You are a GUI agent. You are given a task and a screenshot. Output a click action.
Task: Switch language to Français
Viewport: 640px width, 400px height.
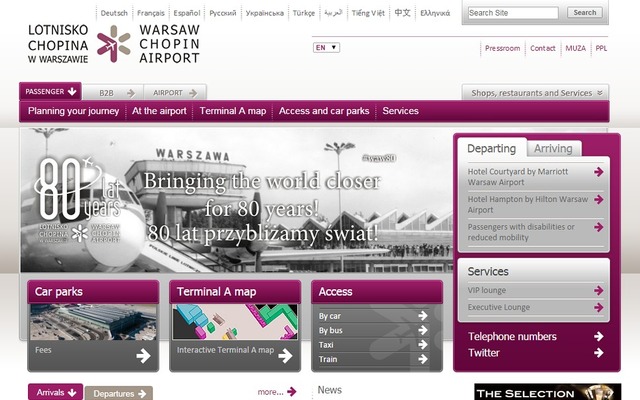pos(151,13)
